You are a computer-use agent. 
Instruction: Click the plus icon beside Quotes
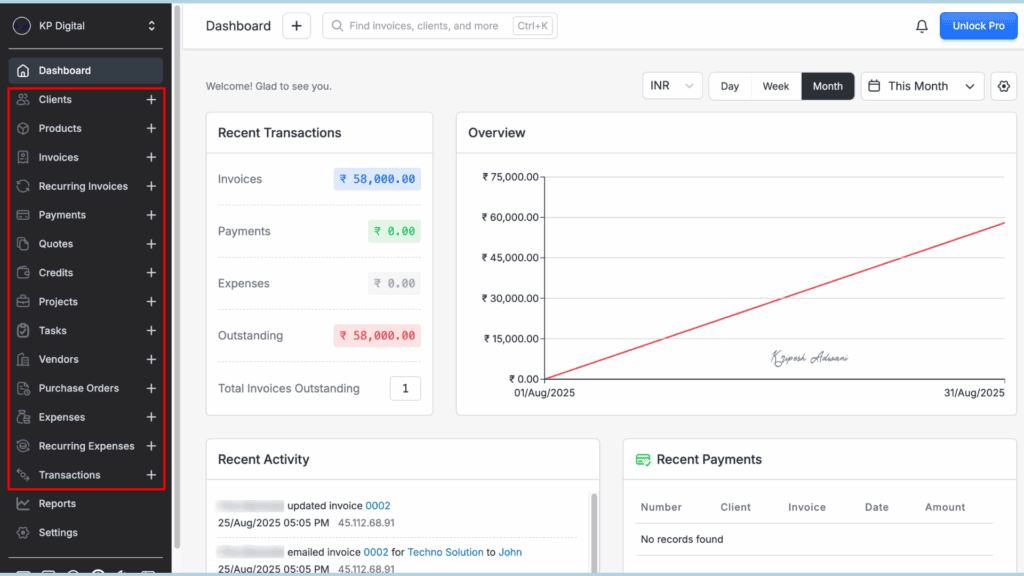[x=151, y=243]
